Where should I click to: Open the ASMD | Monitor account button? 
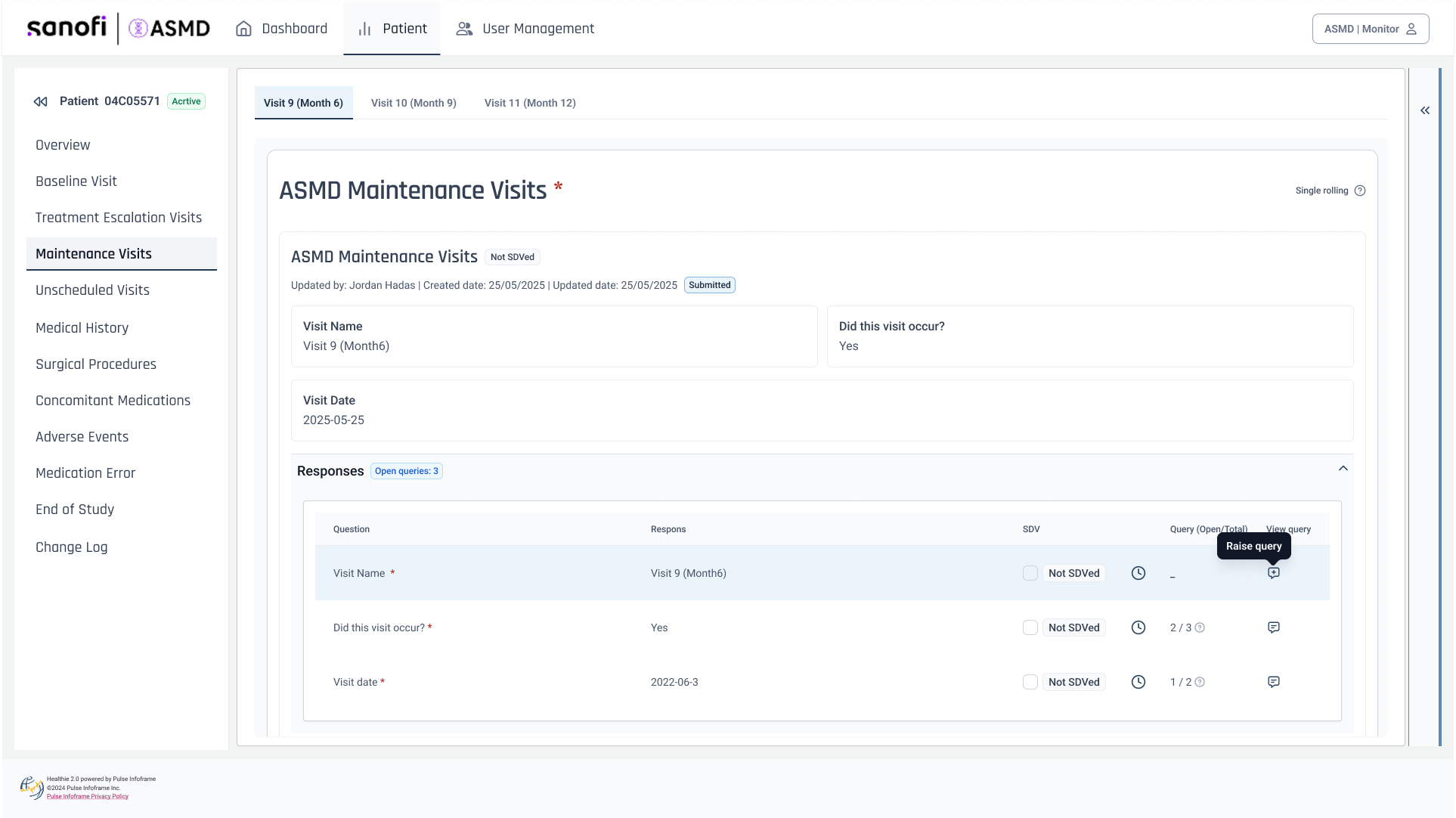click(x=1371, y=29)
